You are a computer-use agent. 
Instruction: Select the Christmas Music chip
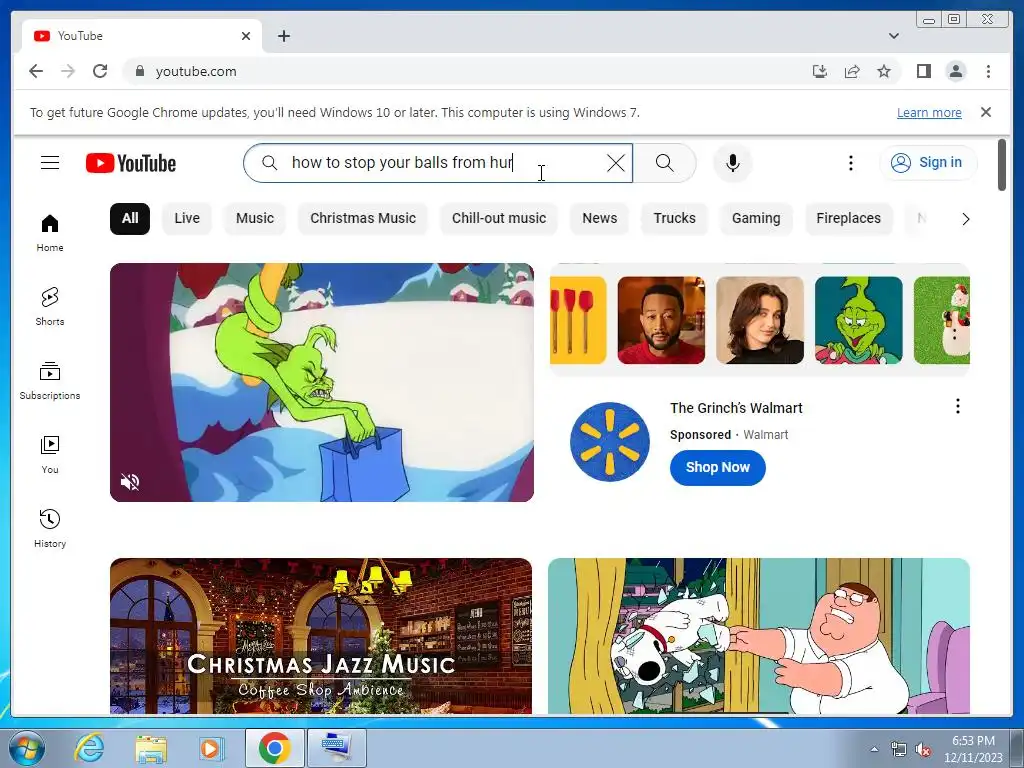pos(362,218)
